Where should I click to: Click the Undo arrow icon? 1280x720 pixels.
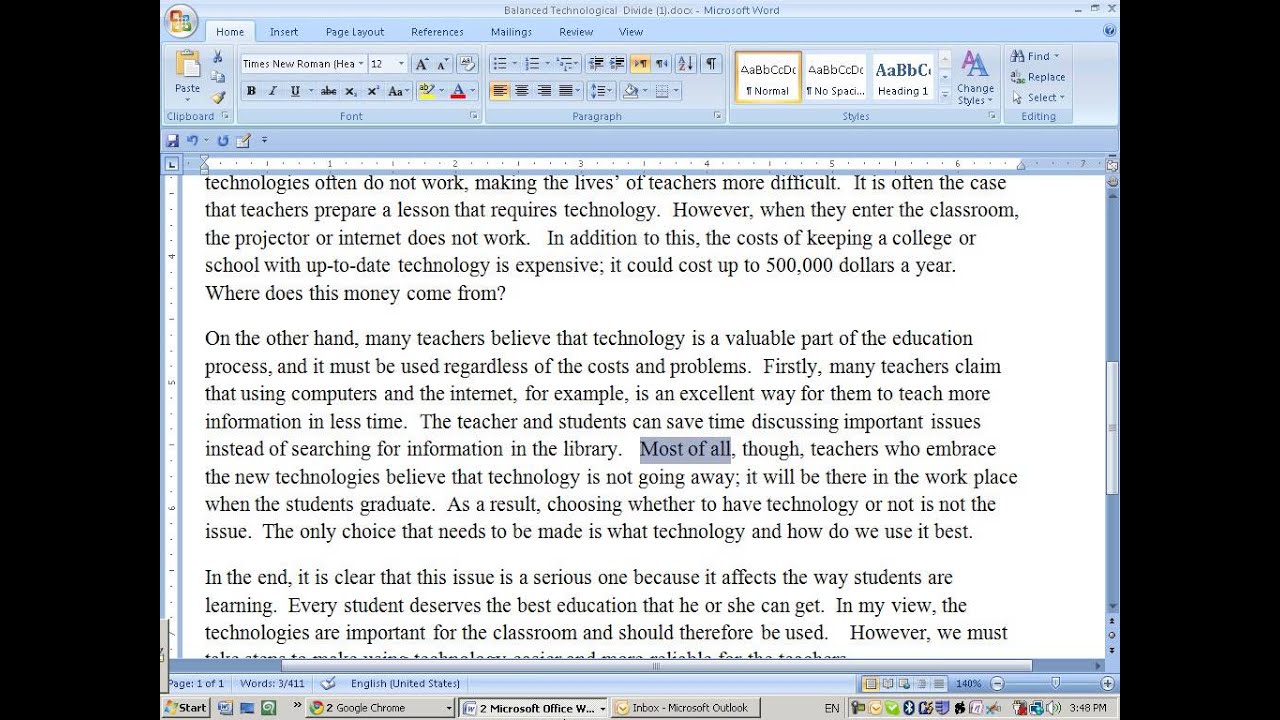click(x=192, y=141)
